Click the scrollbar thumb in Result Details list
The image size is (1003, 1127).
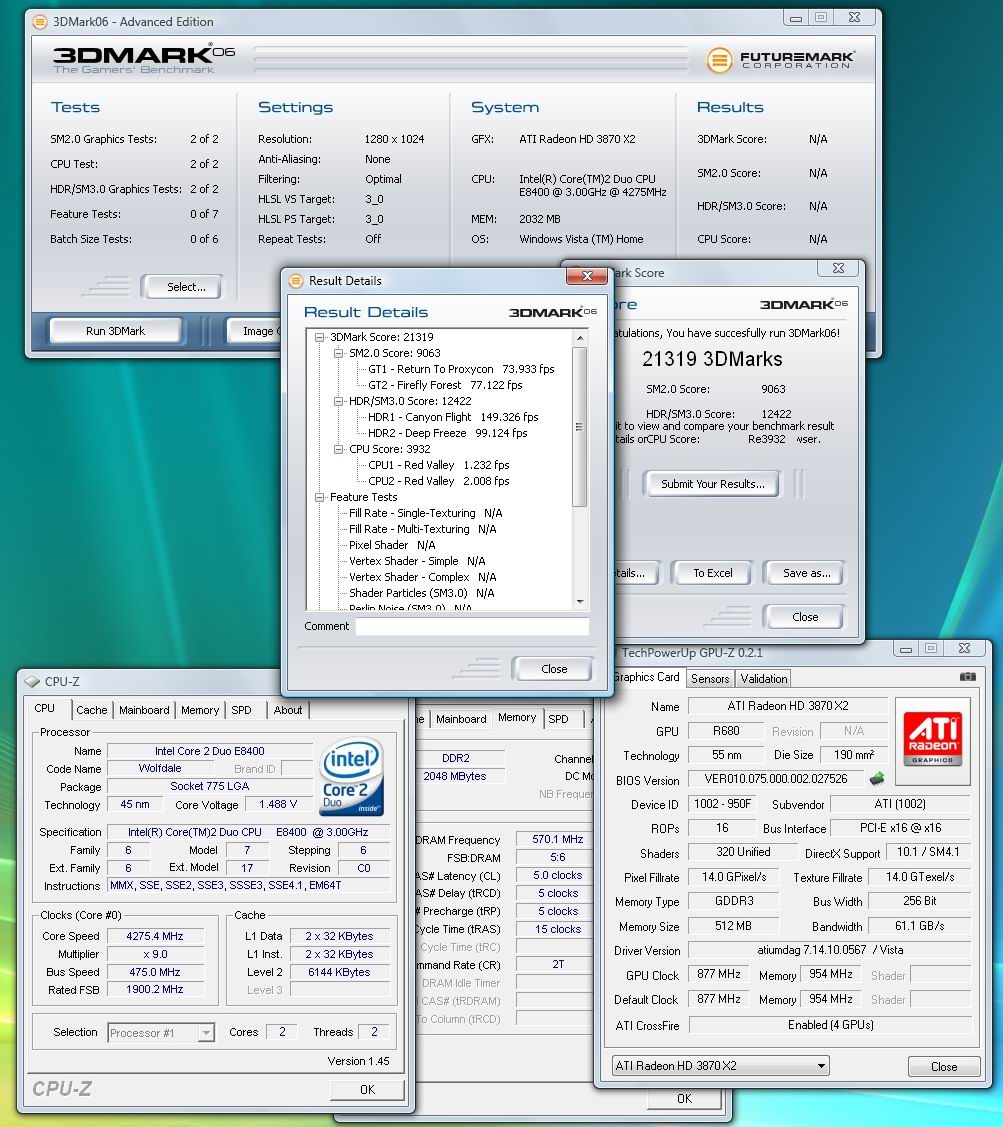click(580, 426)
